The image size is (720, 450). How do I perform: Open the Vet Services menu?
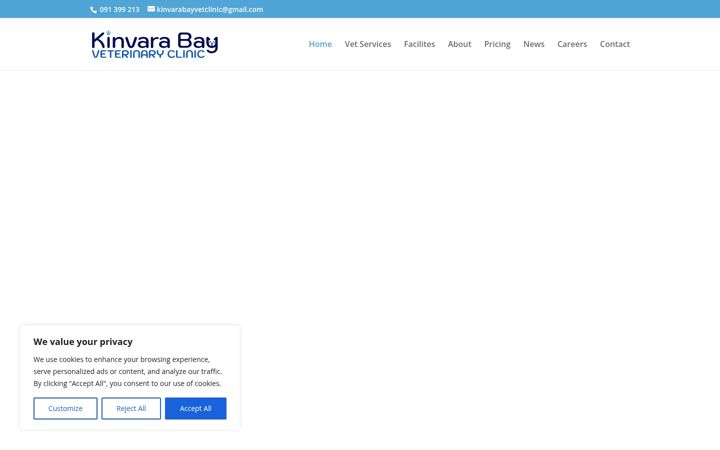click(x=368, y=44)
